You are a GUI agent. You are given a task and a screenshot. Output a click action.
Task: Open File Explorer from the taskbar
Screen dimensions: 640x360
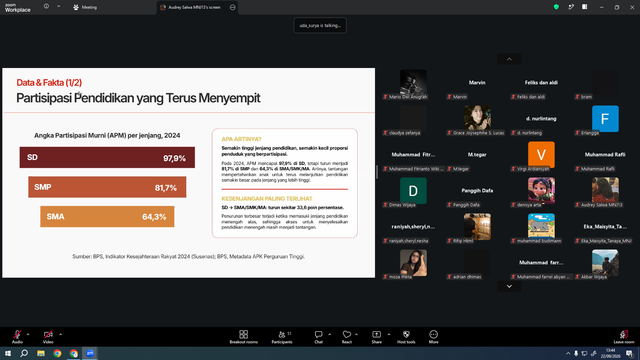(41, 353)
